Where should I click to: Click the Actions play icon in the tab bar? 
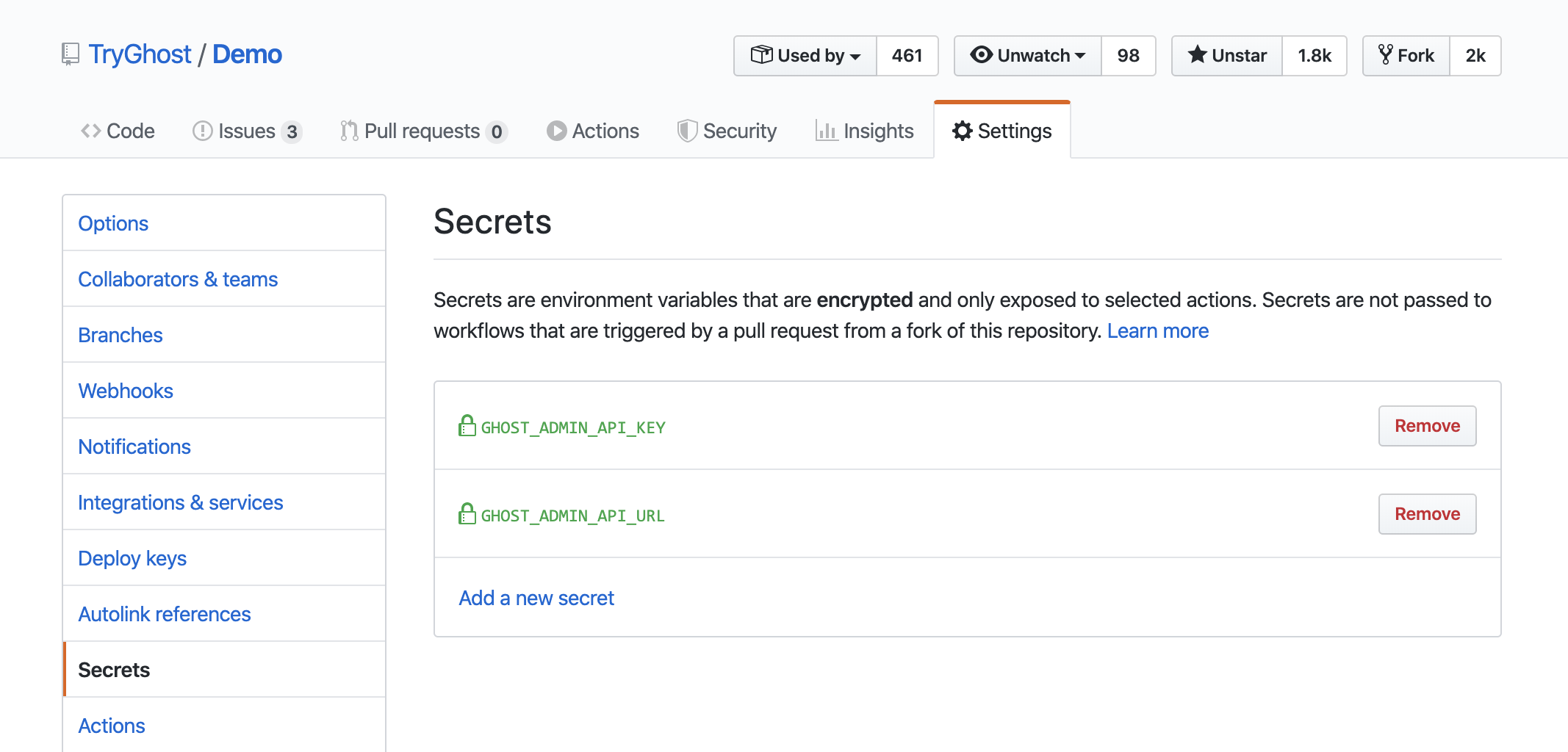tap(556, 131)
